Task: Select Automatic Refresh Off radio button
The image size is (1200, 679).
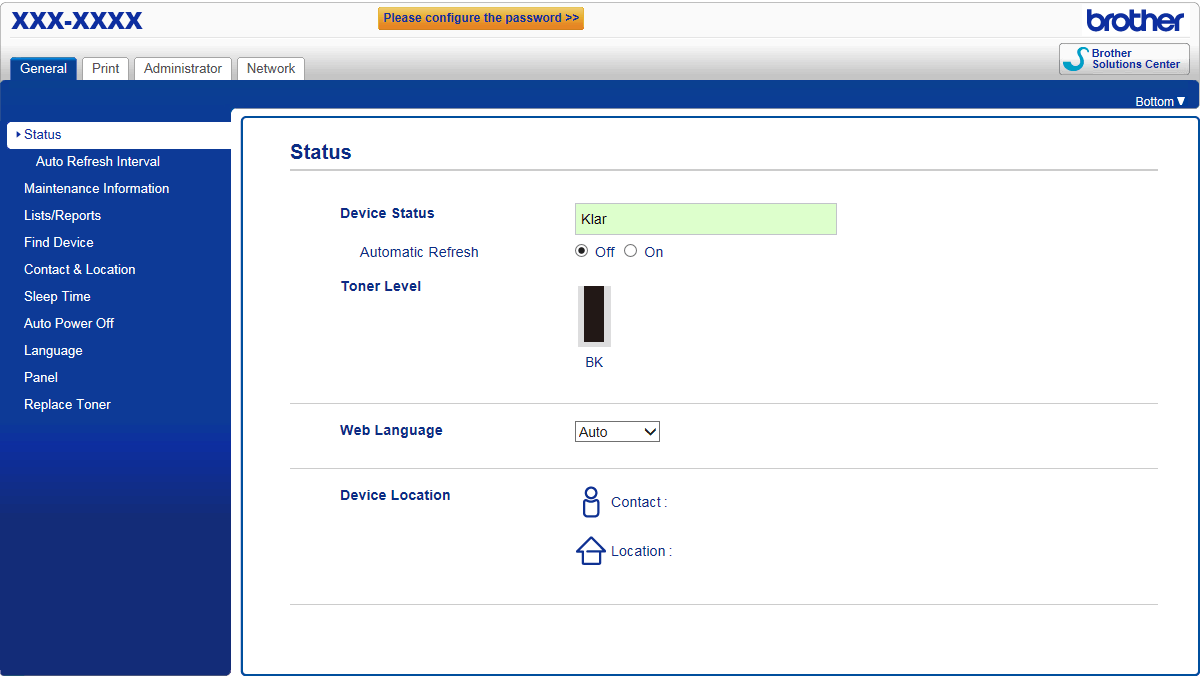Action: point(582,251)
